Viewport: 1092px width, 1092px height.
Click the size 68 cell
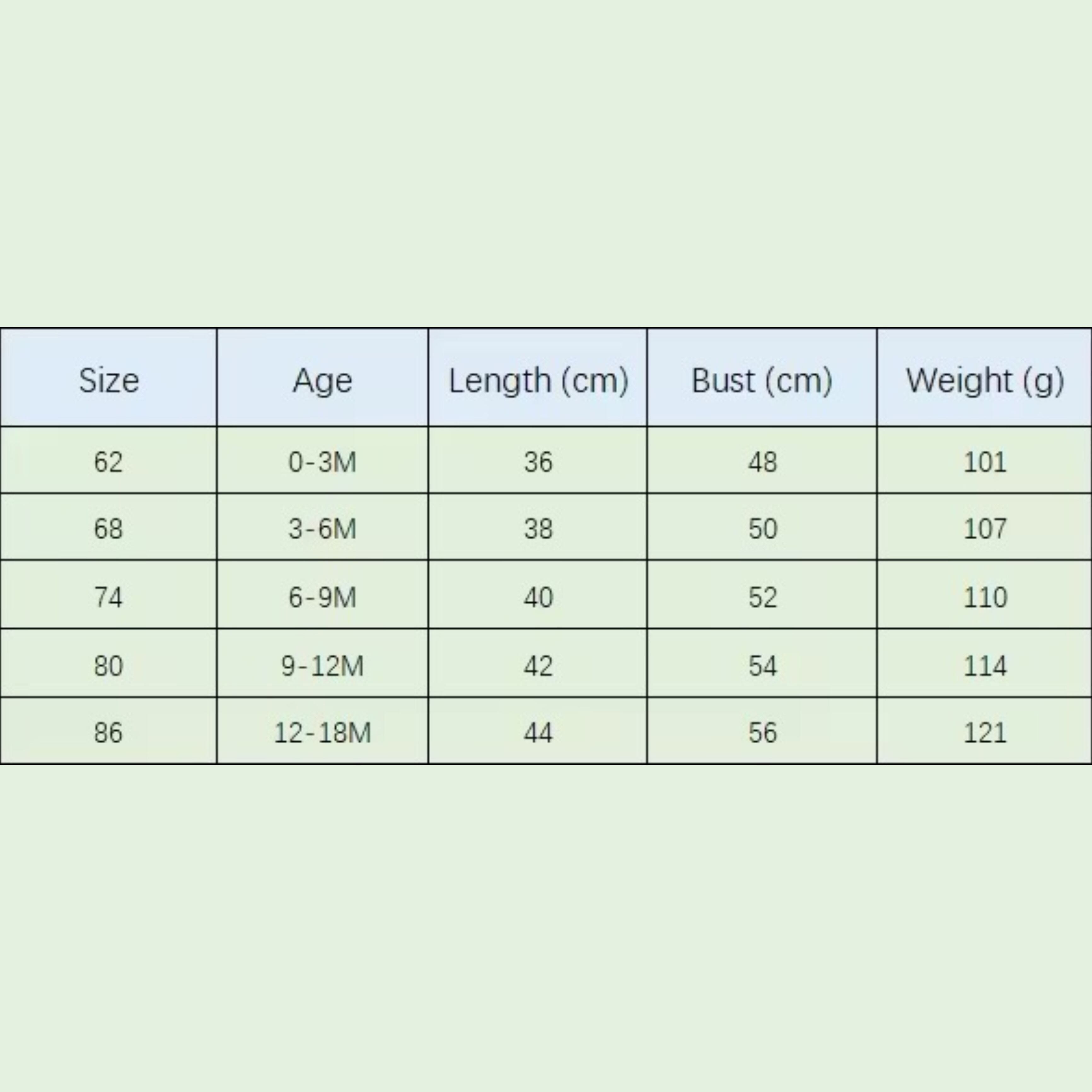tap(108, 528)
